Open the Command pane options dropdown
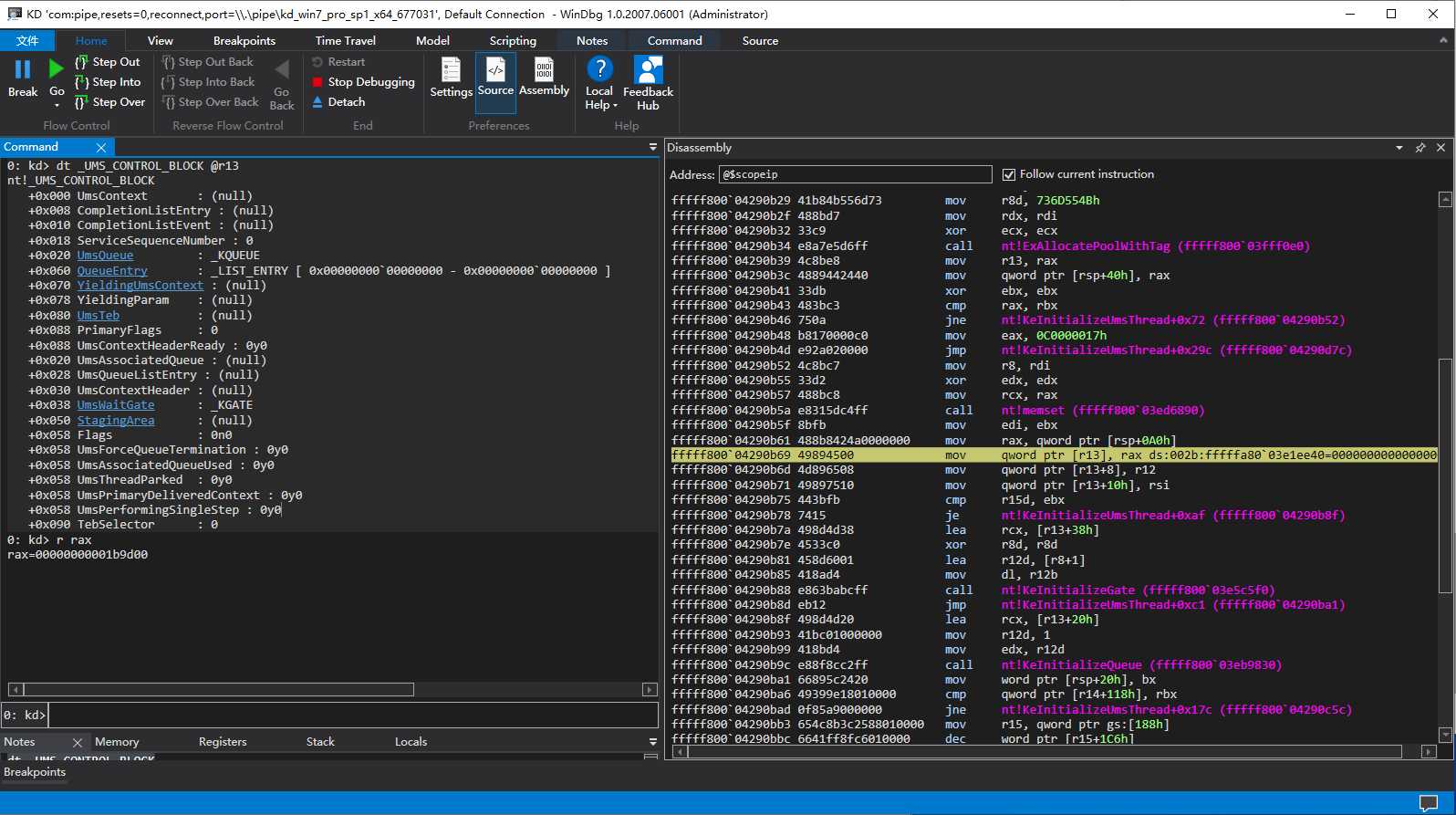 pyautogui.click(x=652, y=147)
